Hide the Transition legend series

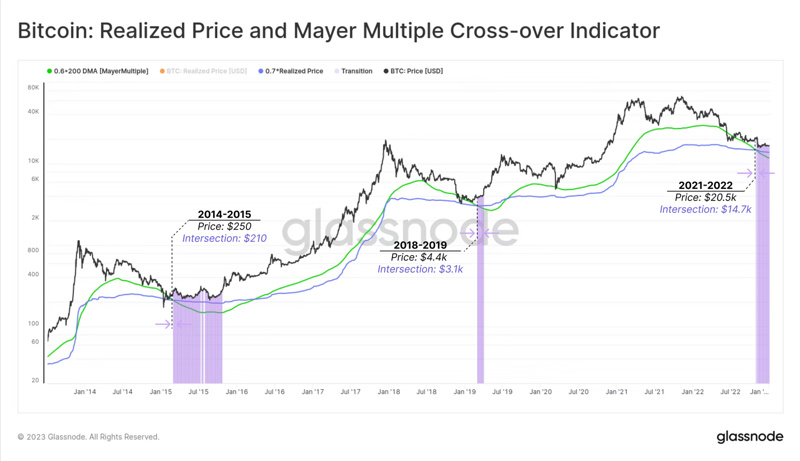click(x=354, y=71)
